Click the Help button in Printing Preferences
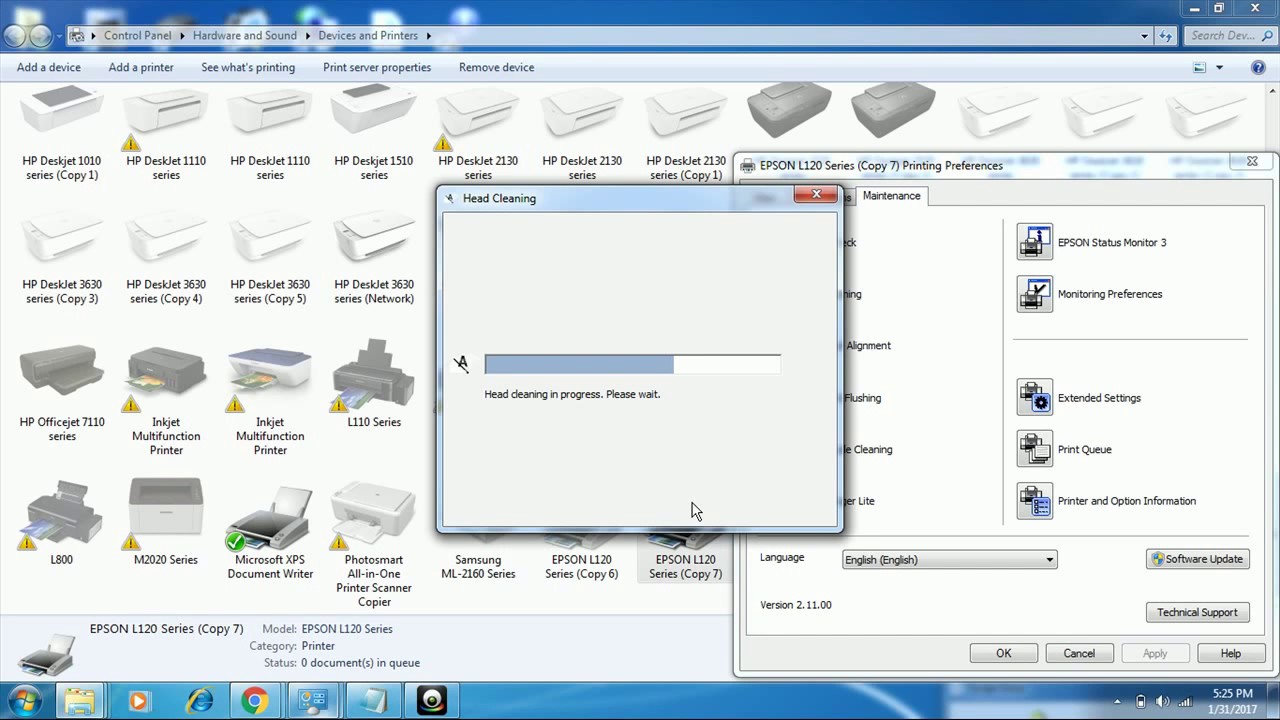Screen dimensions: 1280x720 [x=1231, y=653]
